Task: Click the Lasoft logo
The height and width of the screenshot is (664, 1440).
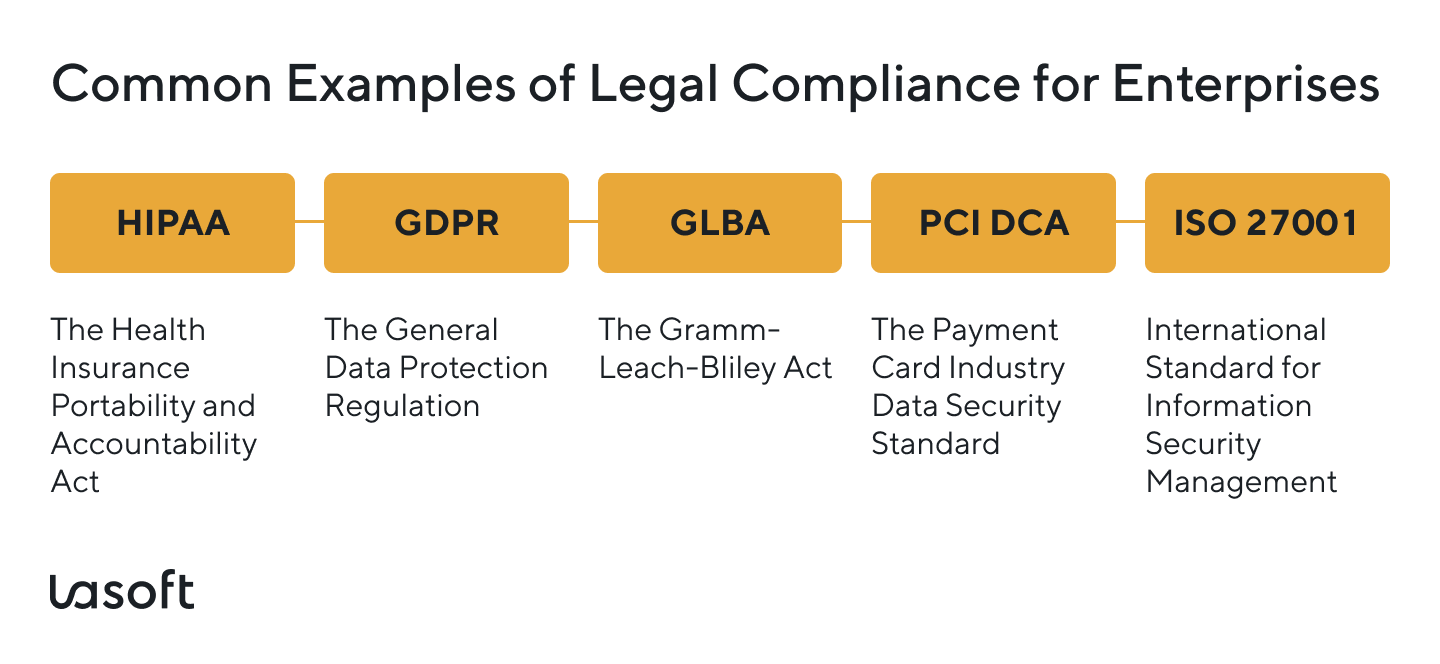Action: coord(121,592)
